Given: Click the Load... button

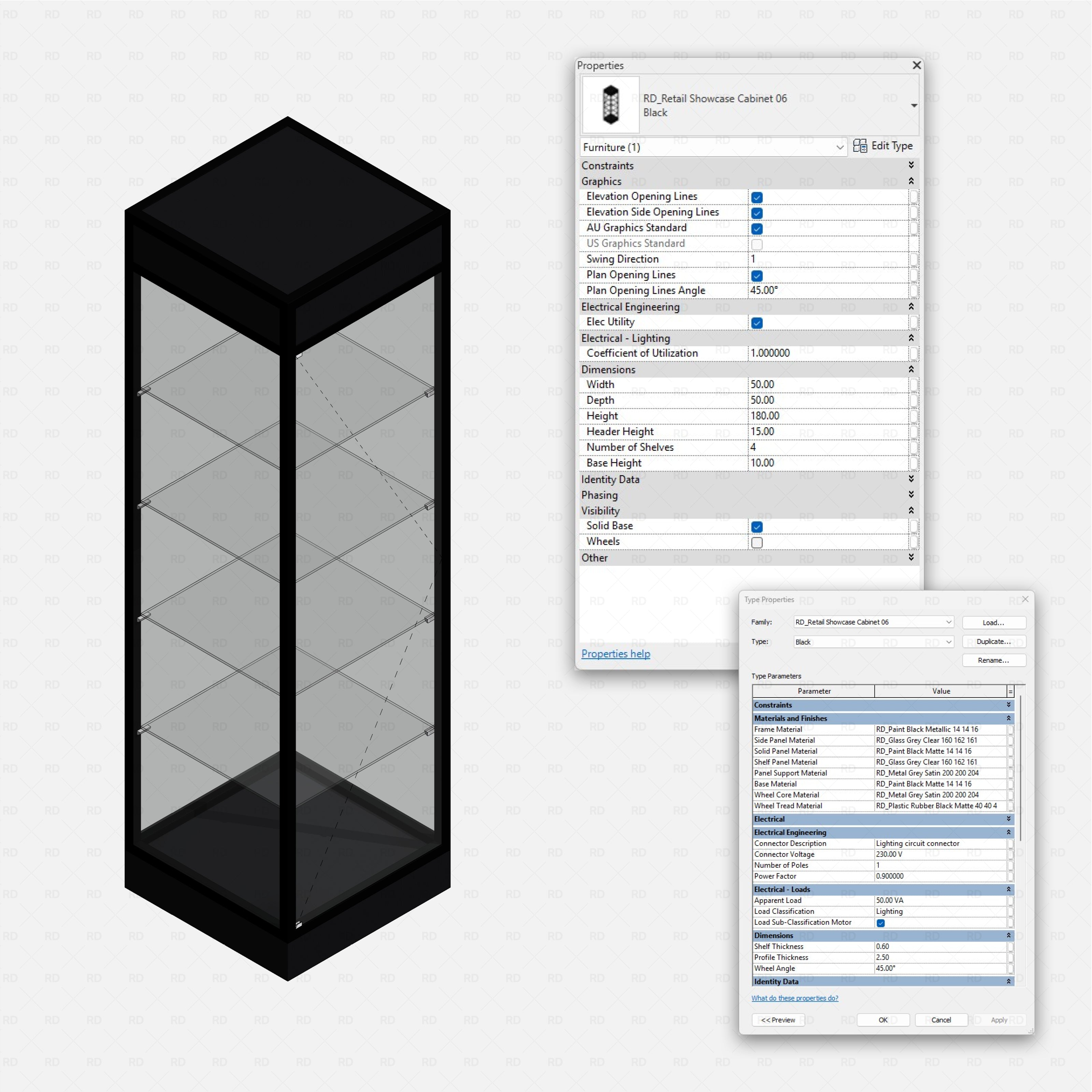Looking at the screenshot, I should click(994, 622).
